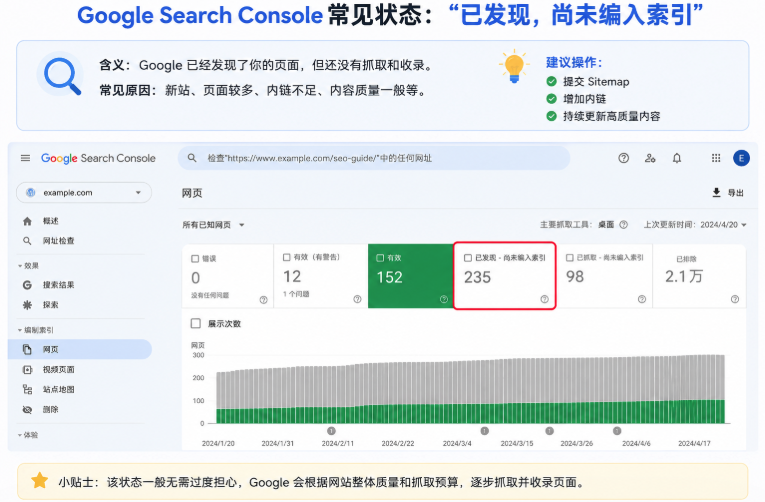Click the 网页 page heading
Screen dimensions: 765x502
[192, 193]
